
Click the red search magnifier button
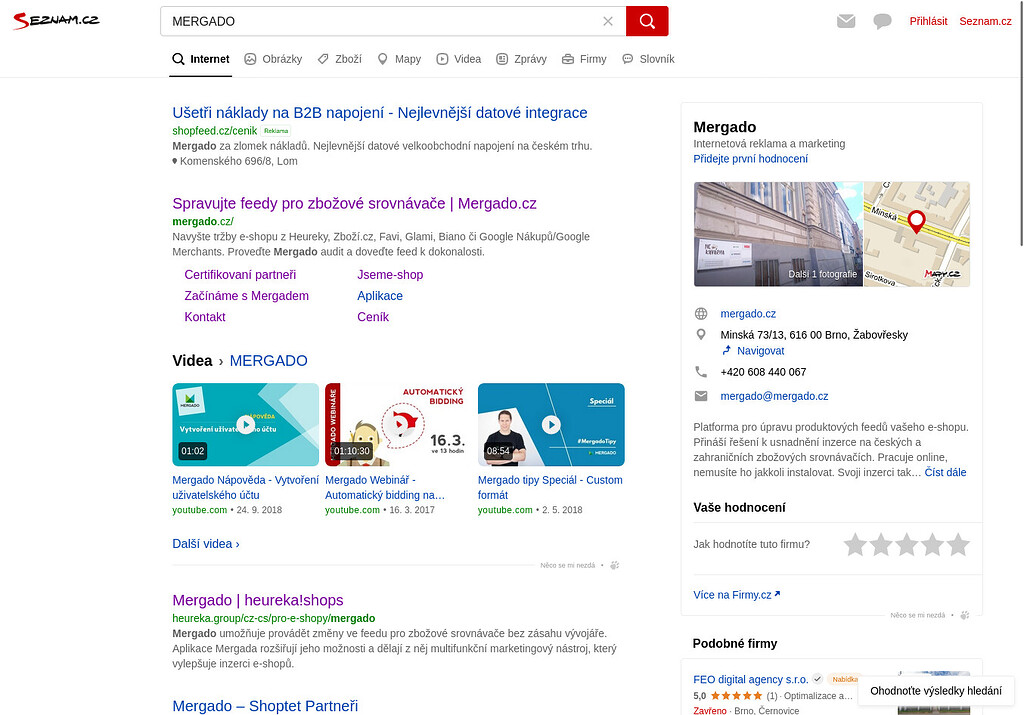[647, 21]
